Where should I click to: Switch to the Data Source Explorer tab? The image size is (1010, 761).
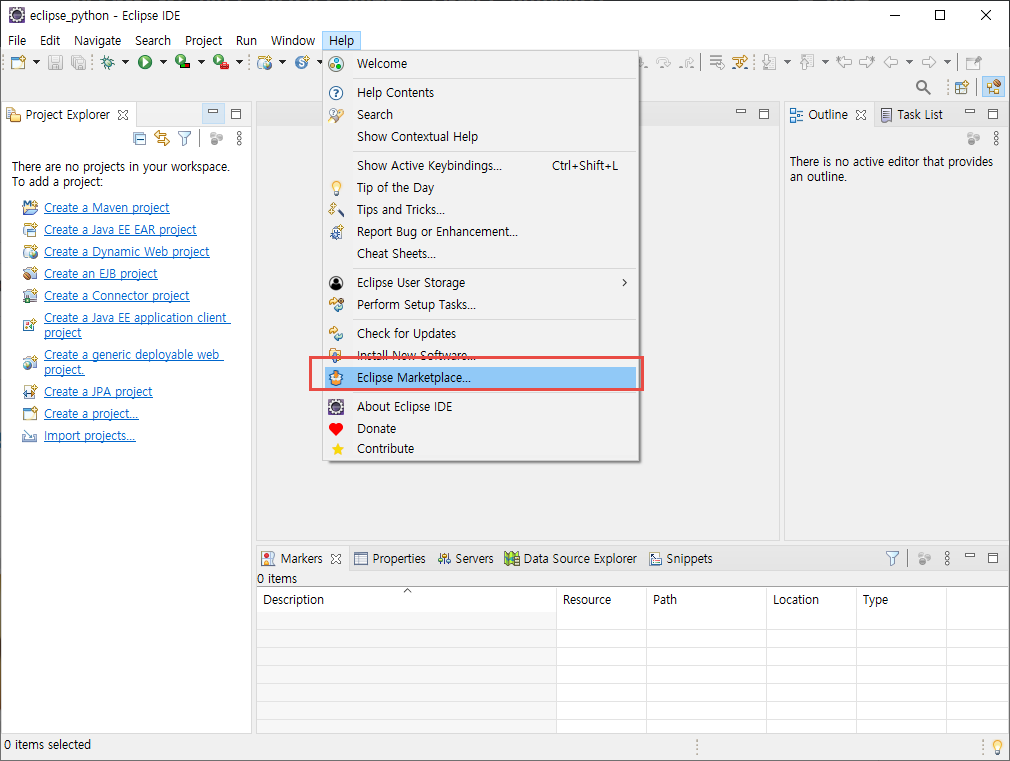(571, 559)
